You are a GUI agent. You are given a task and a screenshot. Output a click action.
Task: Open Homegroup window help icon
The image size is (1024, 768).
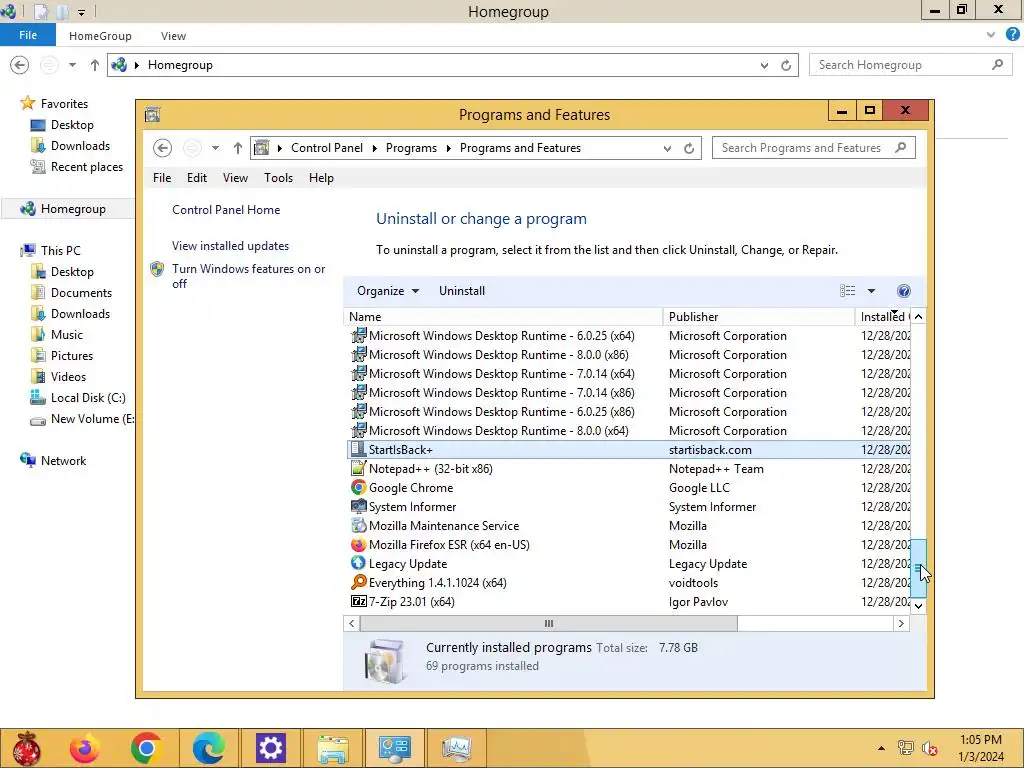1012,35
